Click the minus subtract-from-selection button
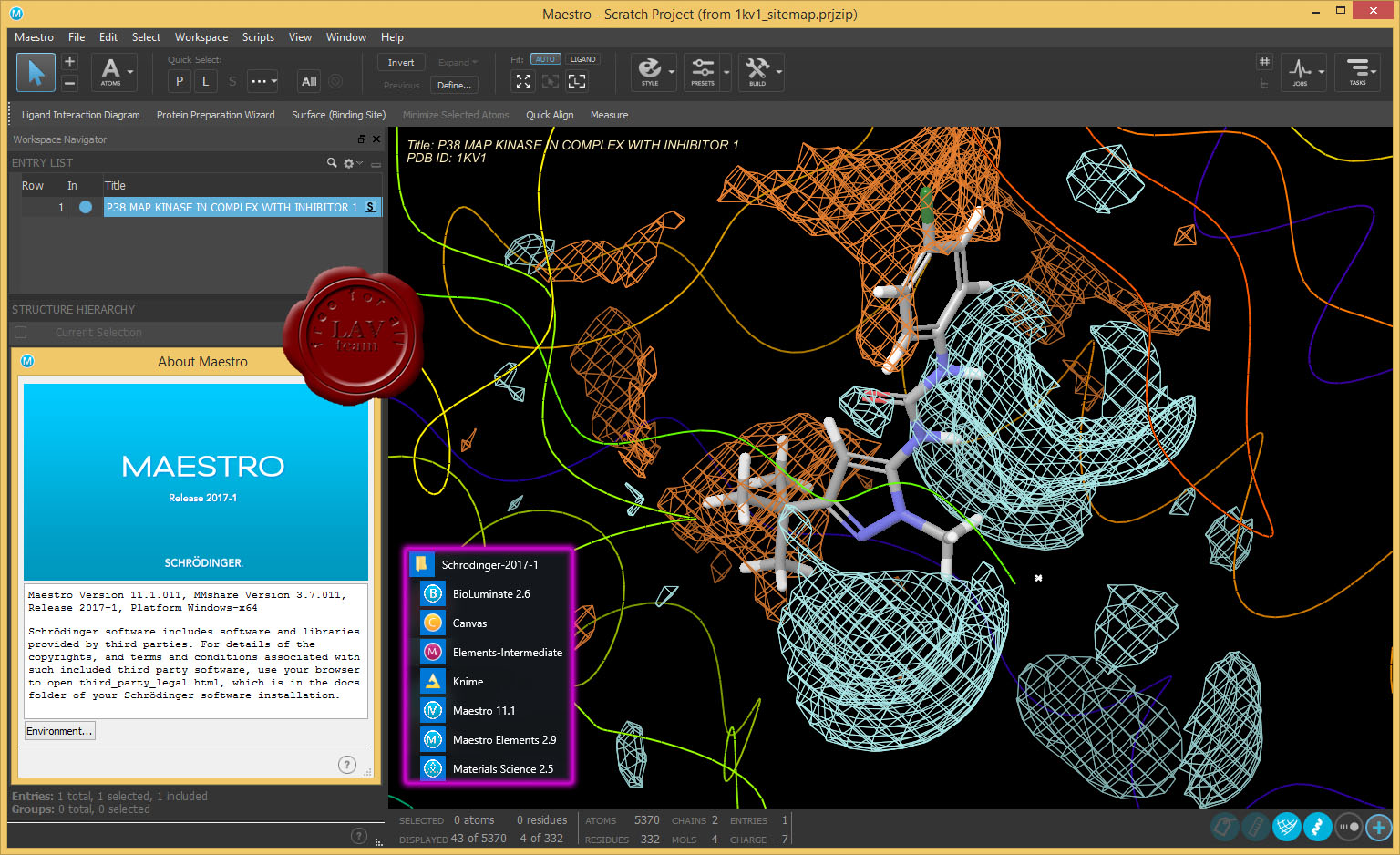 69,82
